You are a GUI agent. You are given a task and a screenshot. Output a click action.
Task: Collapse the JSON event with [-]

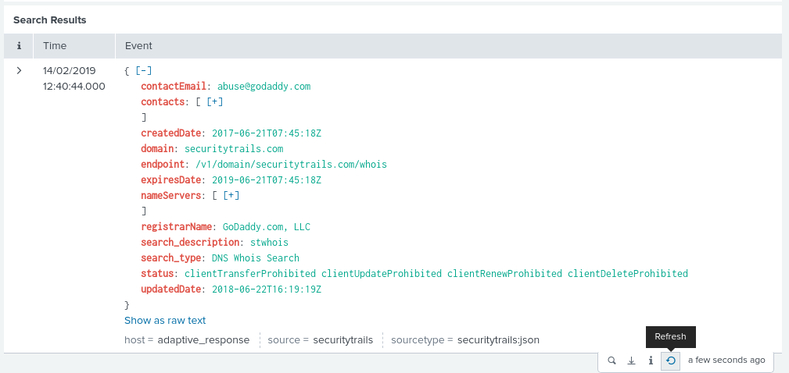click(143, 71)
